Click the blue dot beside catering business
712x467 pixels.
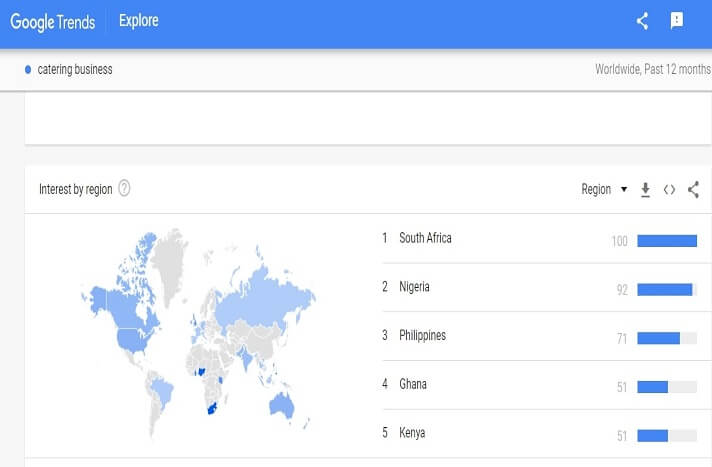(x=28, y=70)
